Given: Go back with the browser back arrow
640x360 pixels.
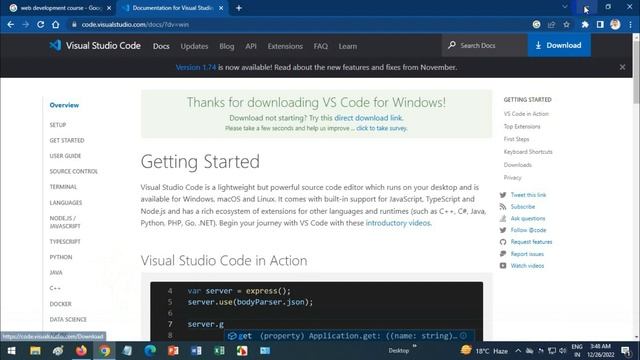Looking at the screenshot, I should point(11,24).
